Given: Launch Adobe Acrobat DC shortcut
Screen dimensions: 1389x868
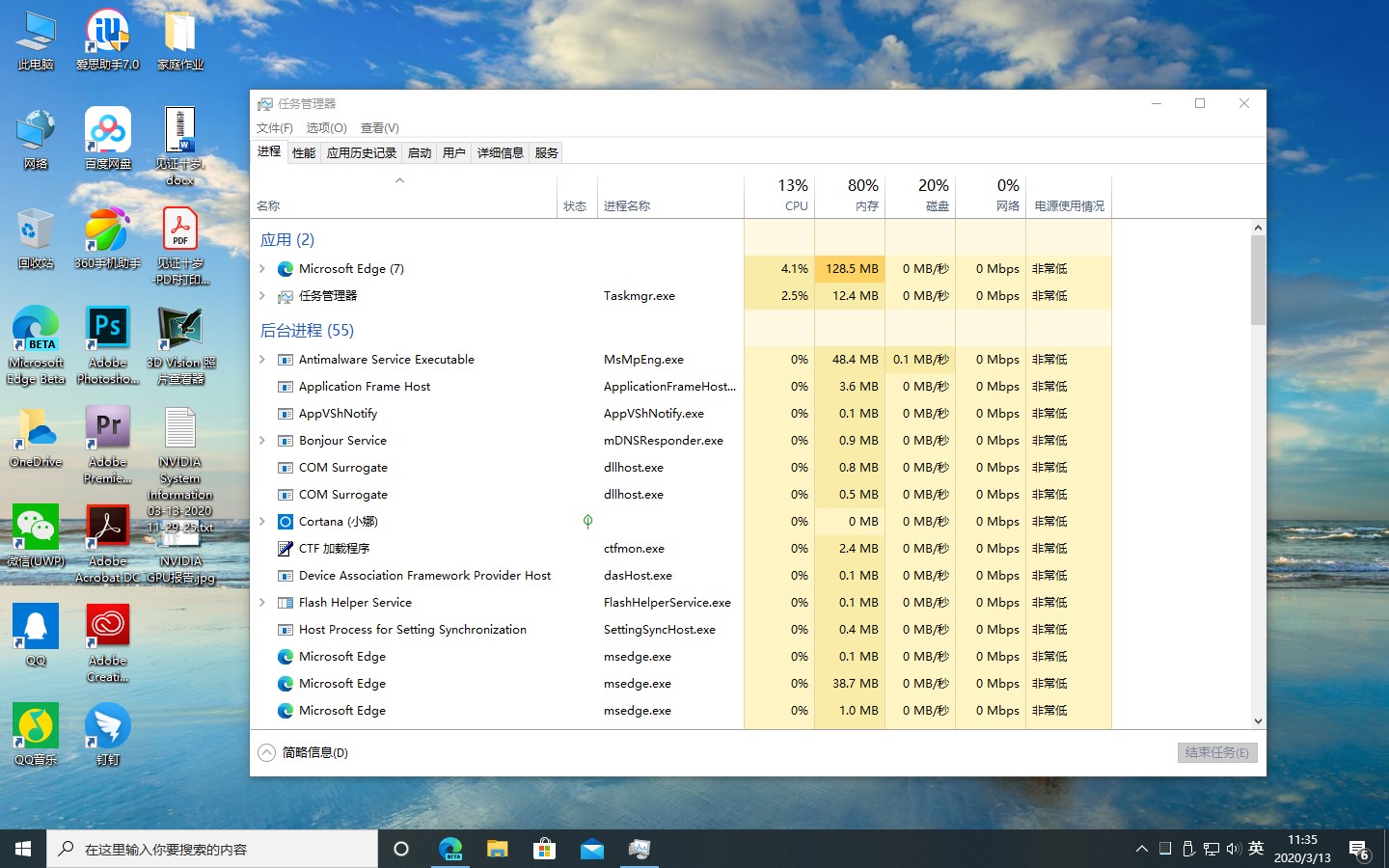Looking at the screenshot, I should 107,545.
